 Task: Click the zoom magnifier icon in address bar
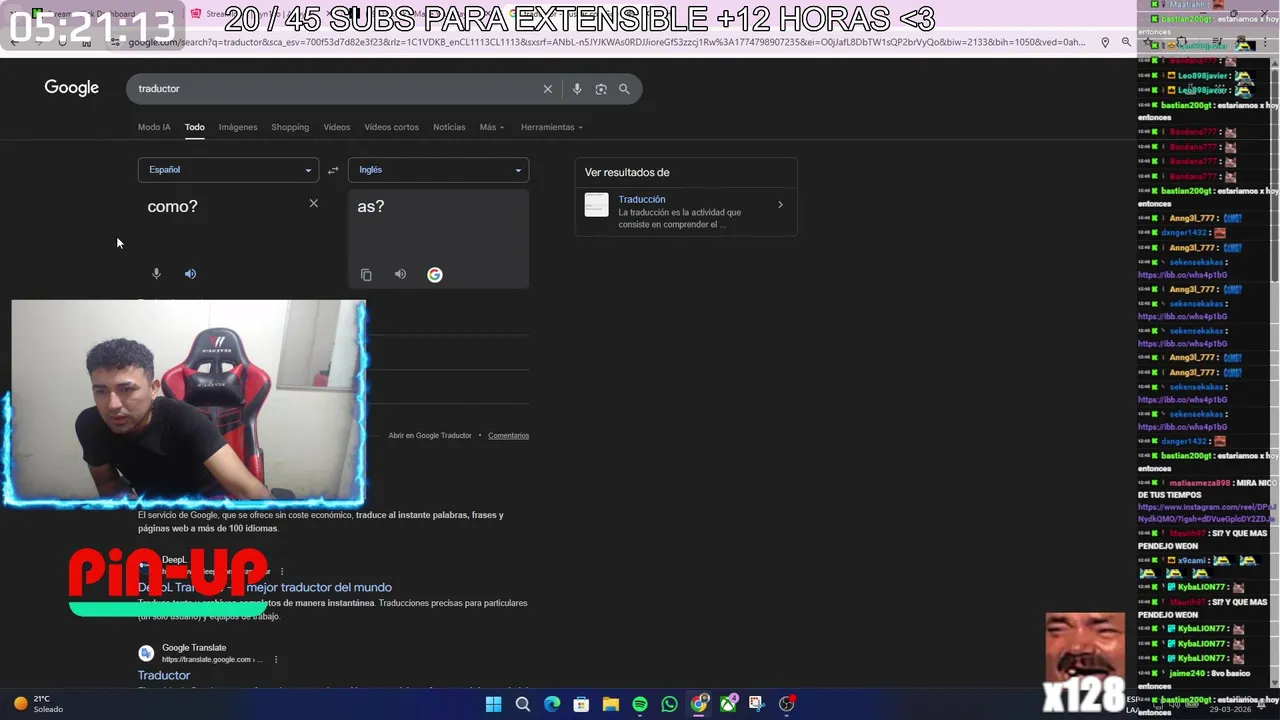click(x=1126, y=42)
